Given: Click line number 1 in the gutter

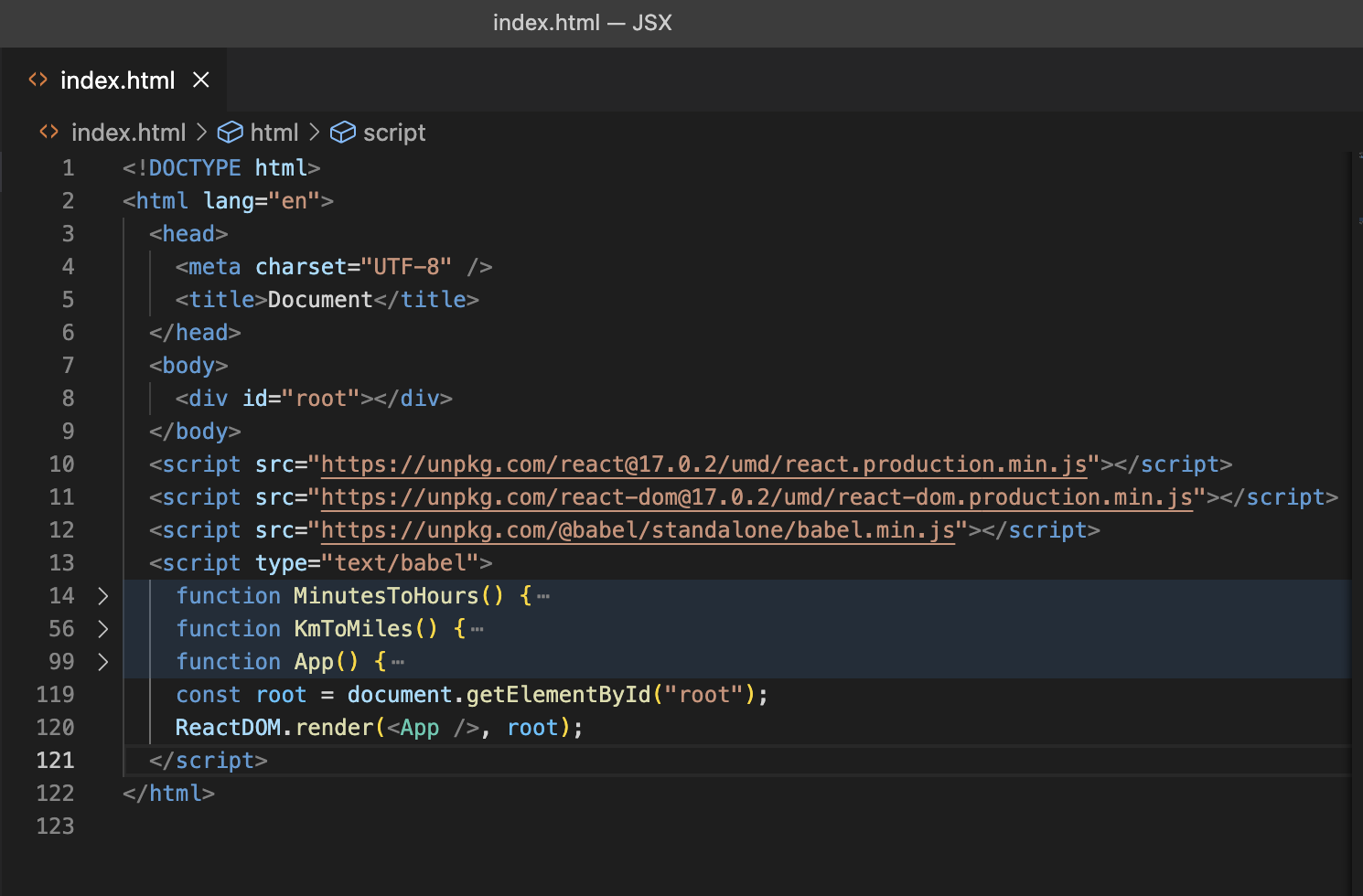Looking at the screenshot, I should [x=69, y=168].
